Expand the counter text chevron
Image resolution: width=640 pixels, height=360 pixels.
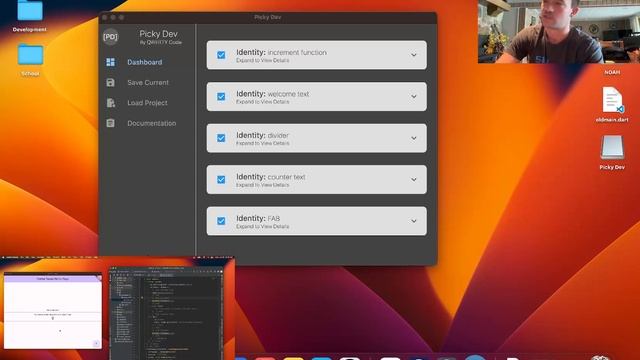[x=413, y=180]
